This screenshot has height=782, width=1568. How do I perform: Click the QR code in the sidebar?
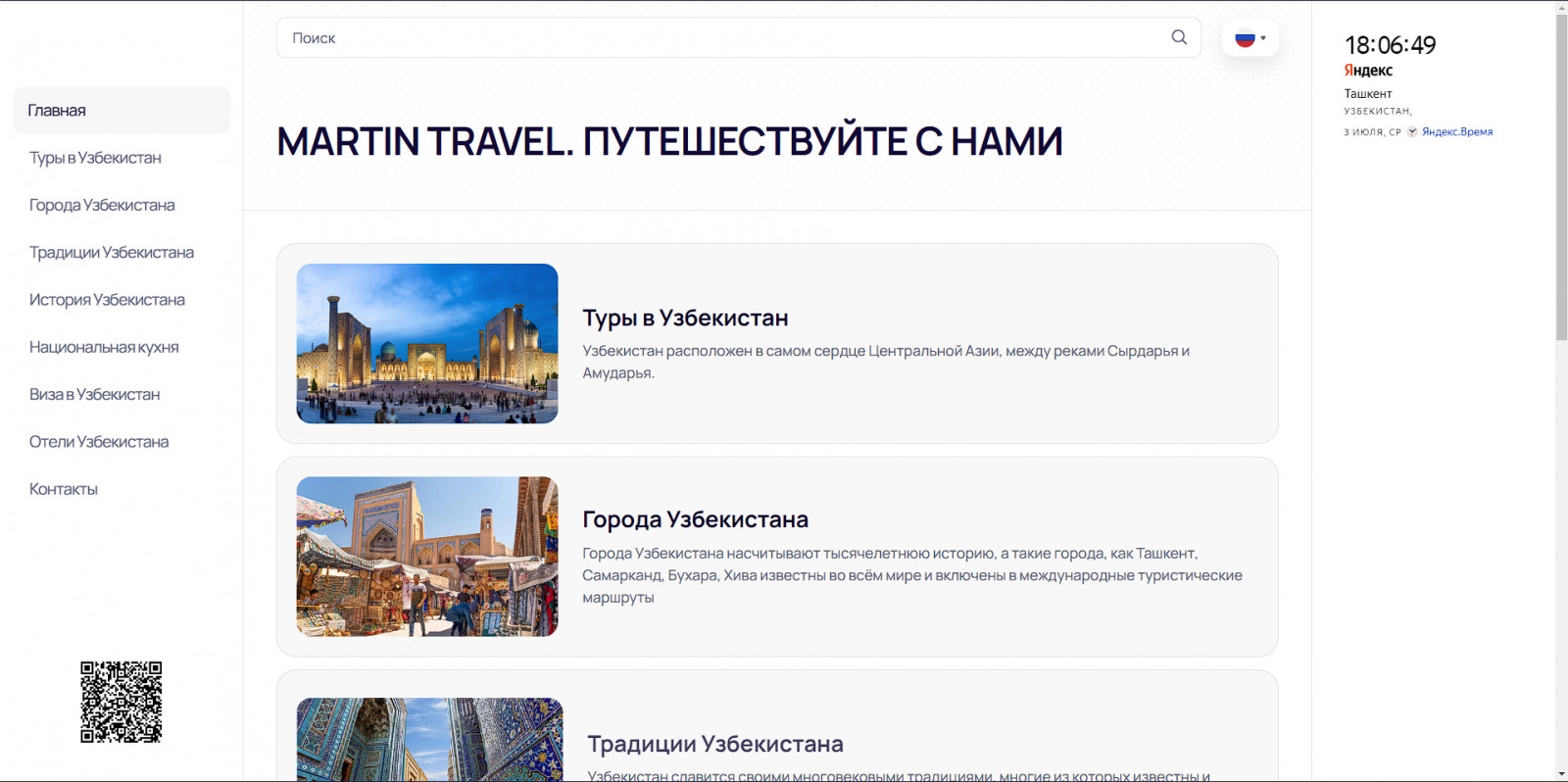click(x=122, y=702)
